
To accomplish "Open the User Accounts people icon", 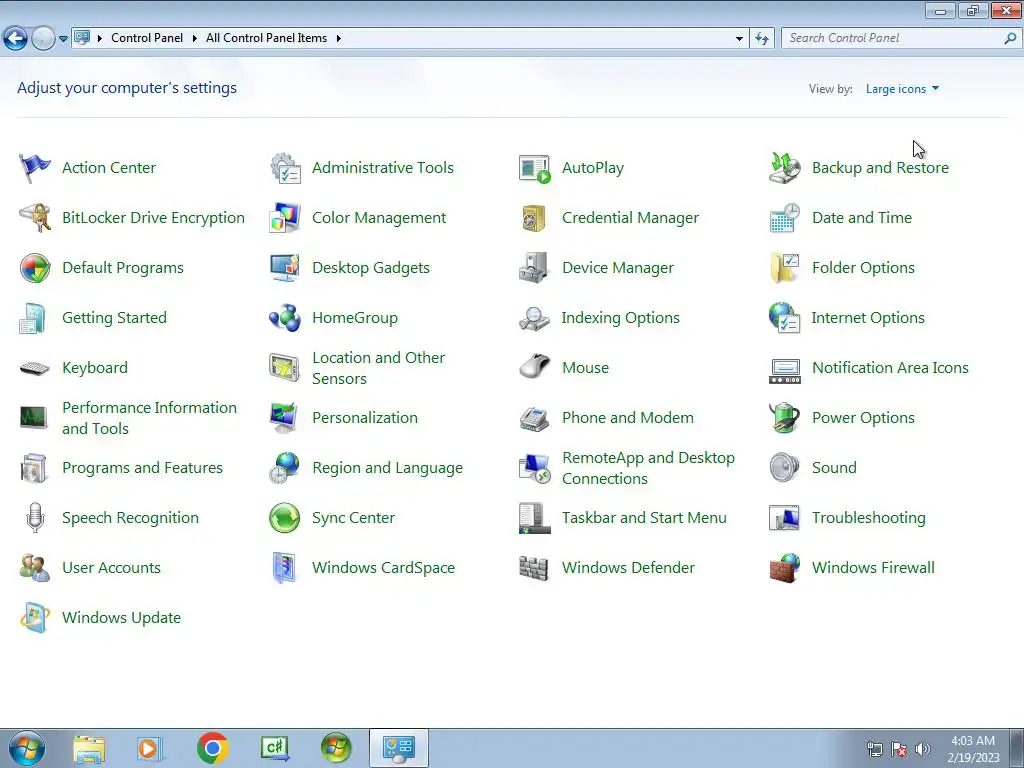I will click(x=35, y=568).
